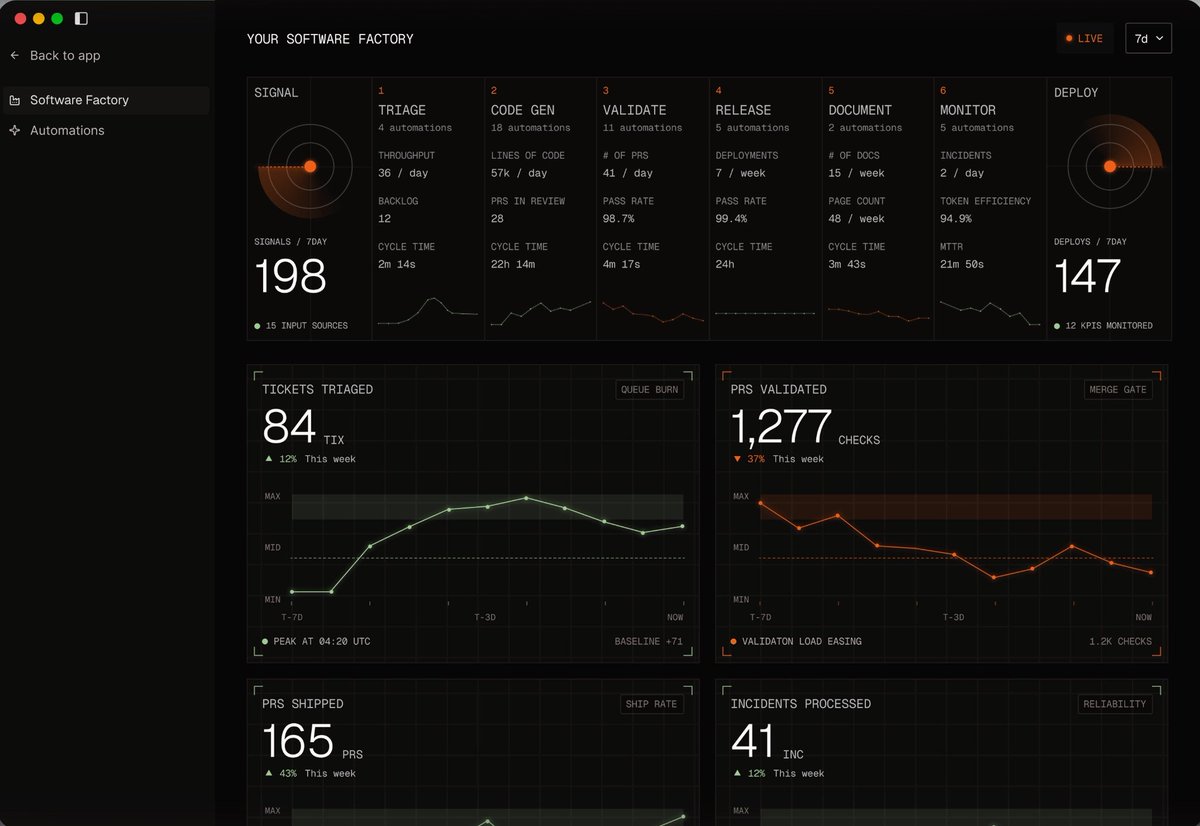Click MONITOR token efficiency 94.9% value
The width and height of the screenshot is (1200, 826).
[x=956, y=218]
